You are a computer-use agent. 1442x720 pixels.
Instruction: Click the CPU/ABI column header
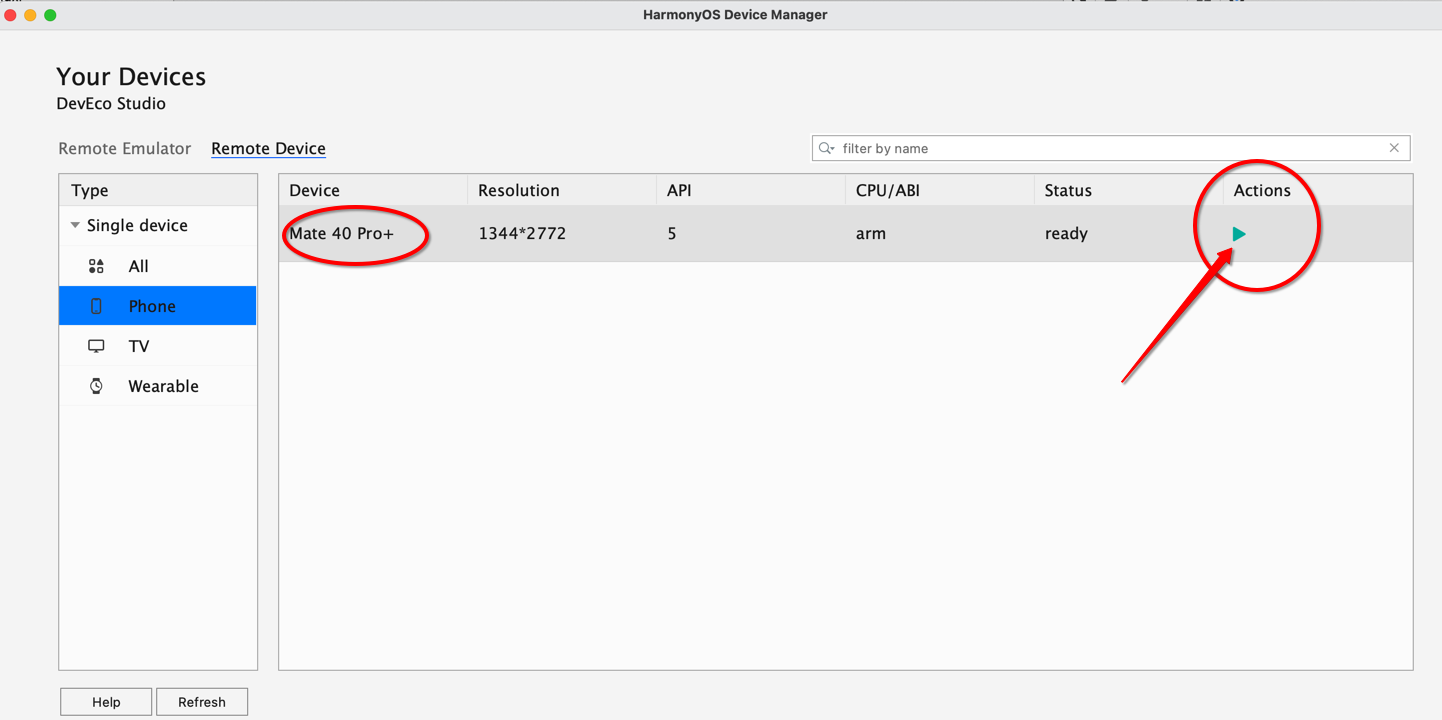coord(888,189)
